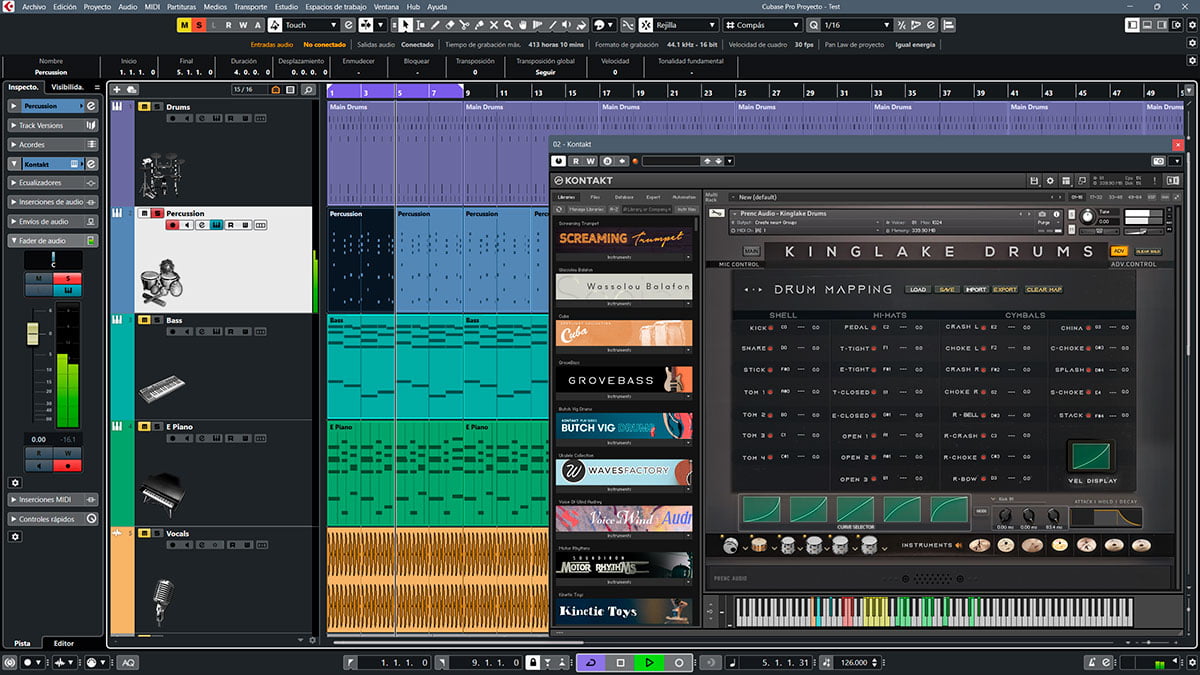This screenshot has width=1200, height=675.
Task: Click LOAD in Drum Mapping
Action: click(x=918, y=289)
